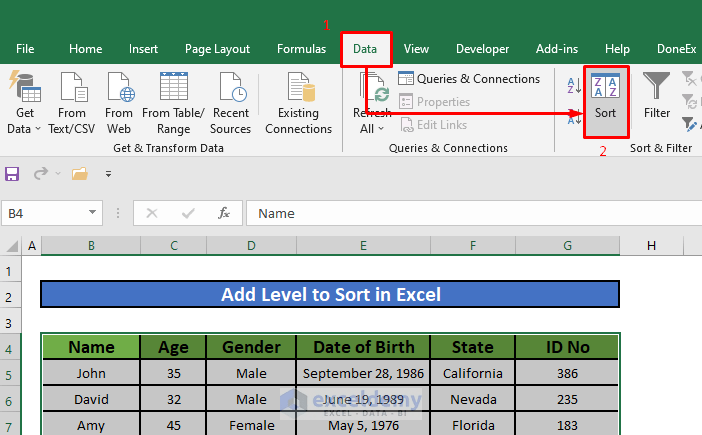The width and height of the screenshot is (702, 435).
Task: Click the cell with September 28, 1986
Action: [363, 373]
